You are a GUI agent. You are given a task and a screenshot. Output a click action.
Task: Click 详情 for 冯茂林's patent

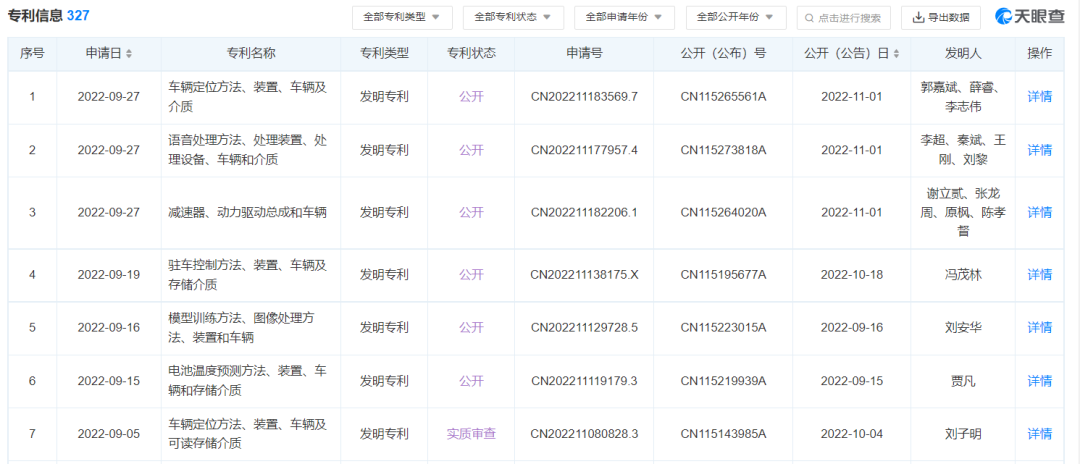pyautogui.click(x=1040, y=274)
